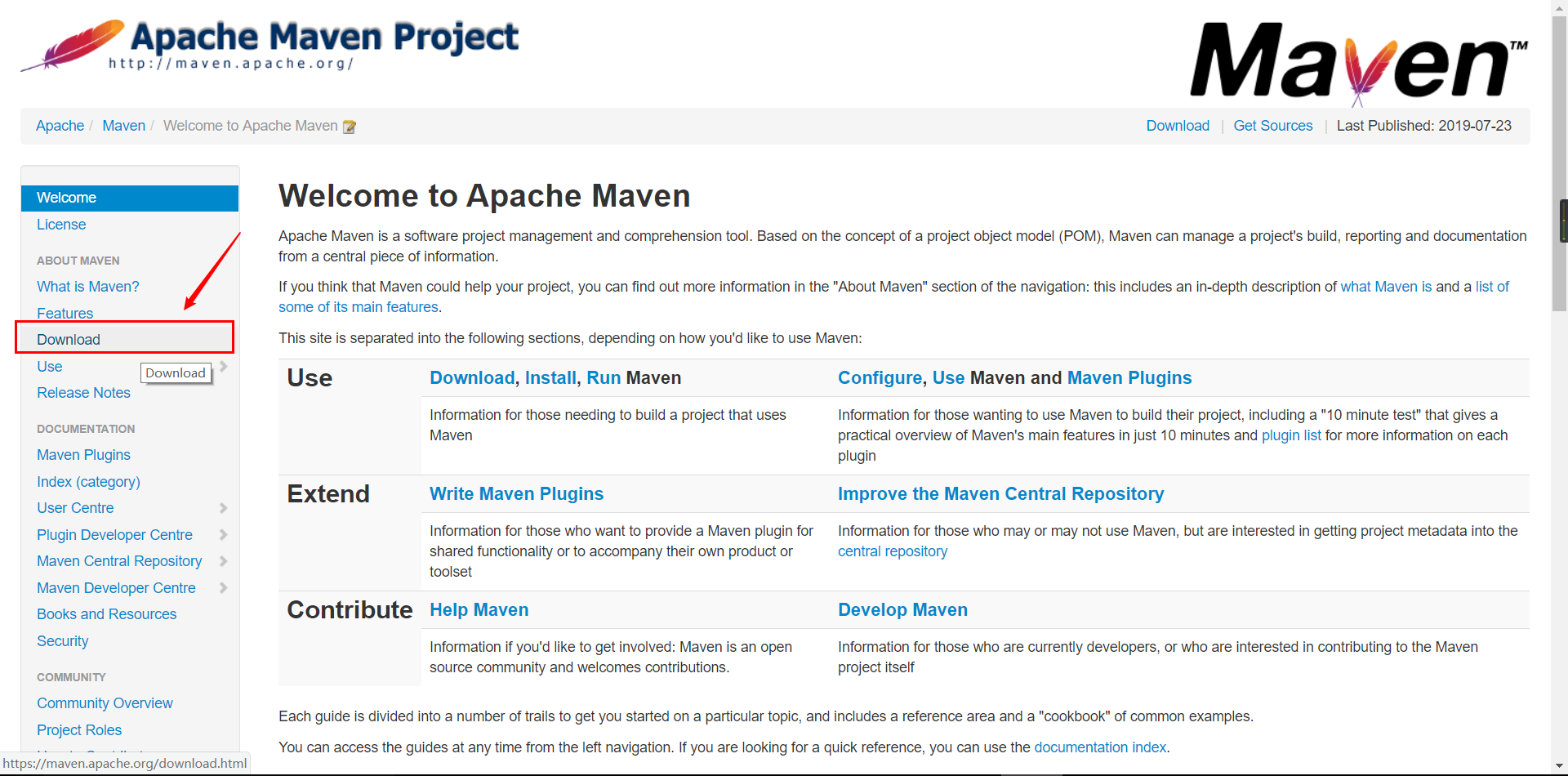Click the scrollbar down arrow
Viewport: 1568px width, 776px height.
click(x=1559, y=768)
